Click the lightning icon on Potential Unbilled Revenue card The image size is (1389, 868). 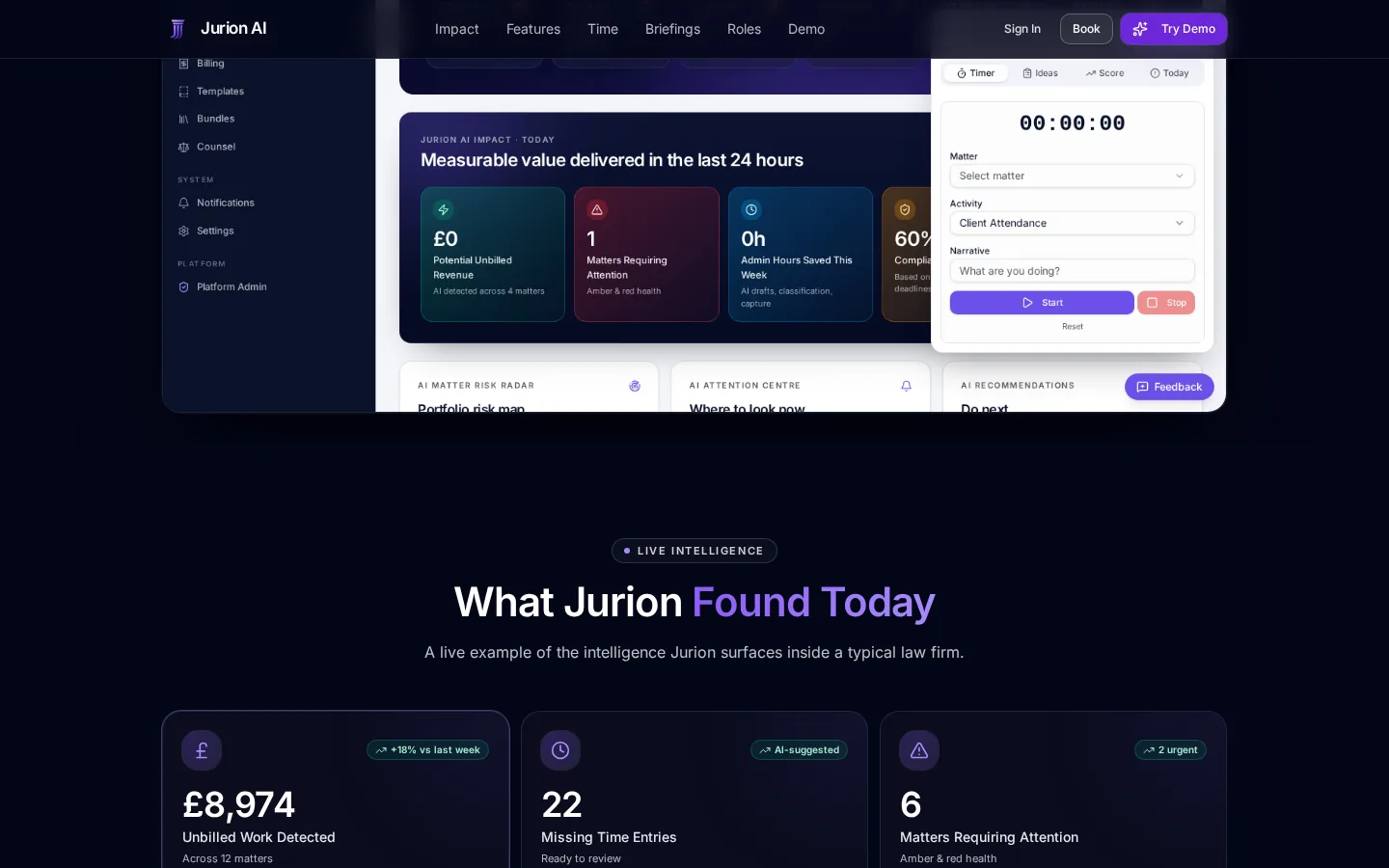click(444, 209)
